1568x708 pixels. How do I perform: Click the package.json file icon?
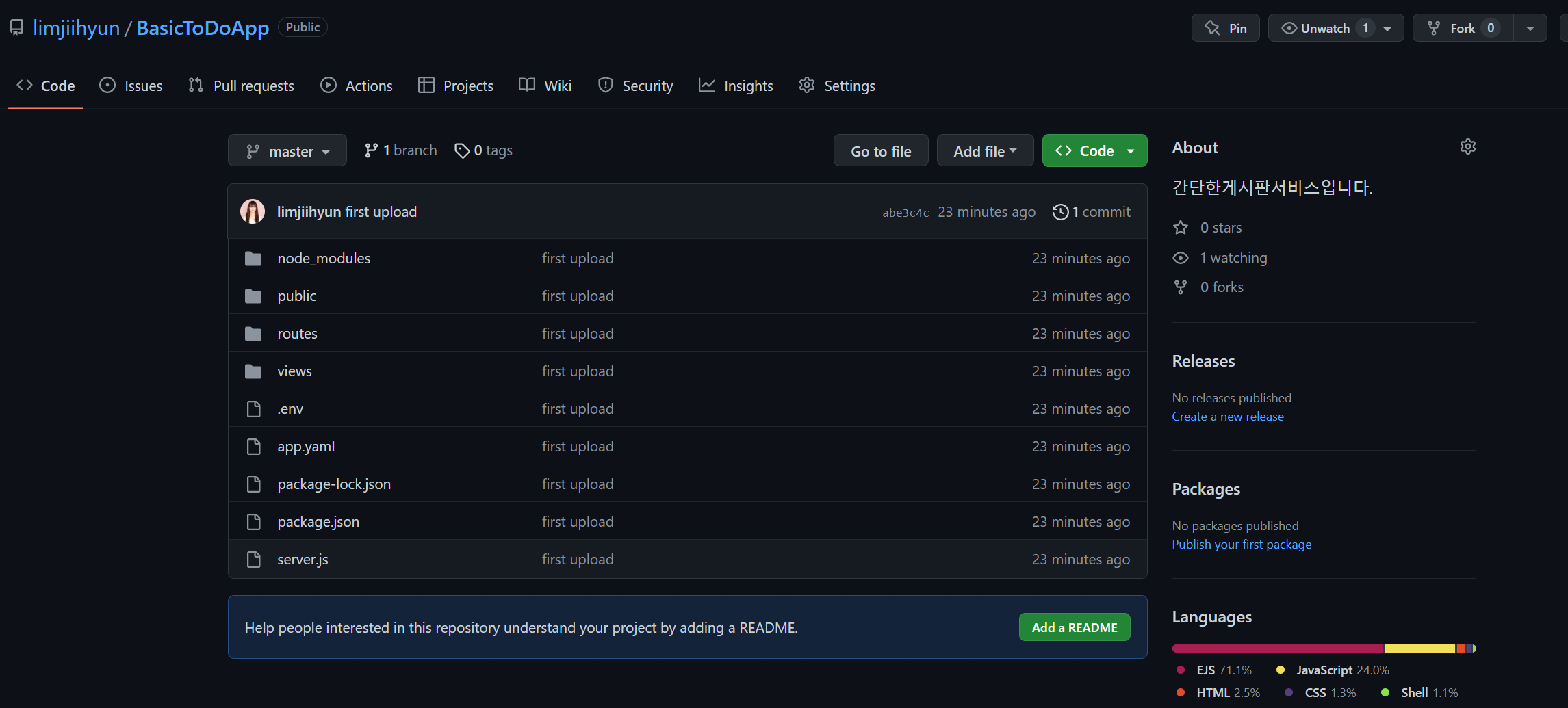(253, 522)
